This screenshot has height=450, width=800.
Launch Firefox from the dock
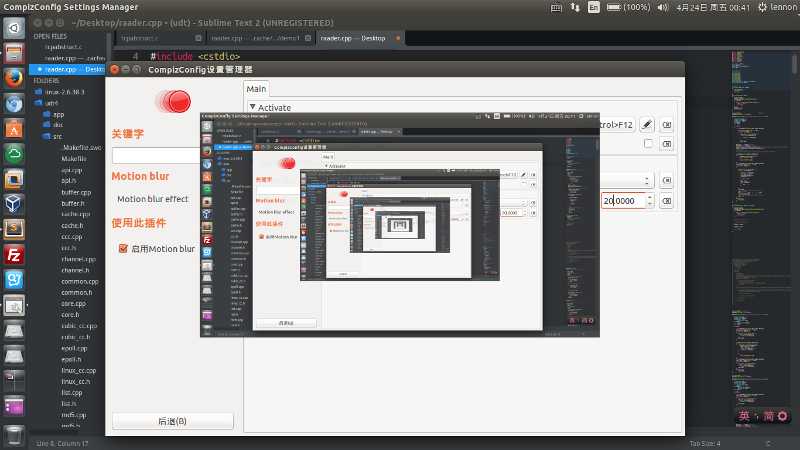click(x=14, y=78)
